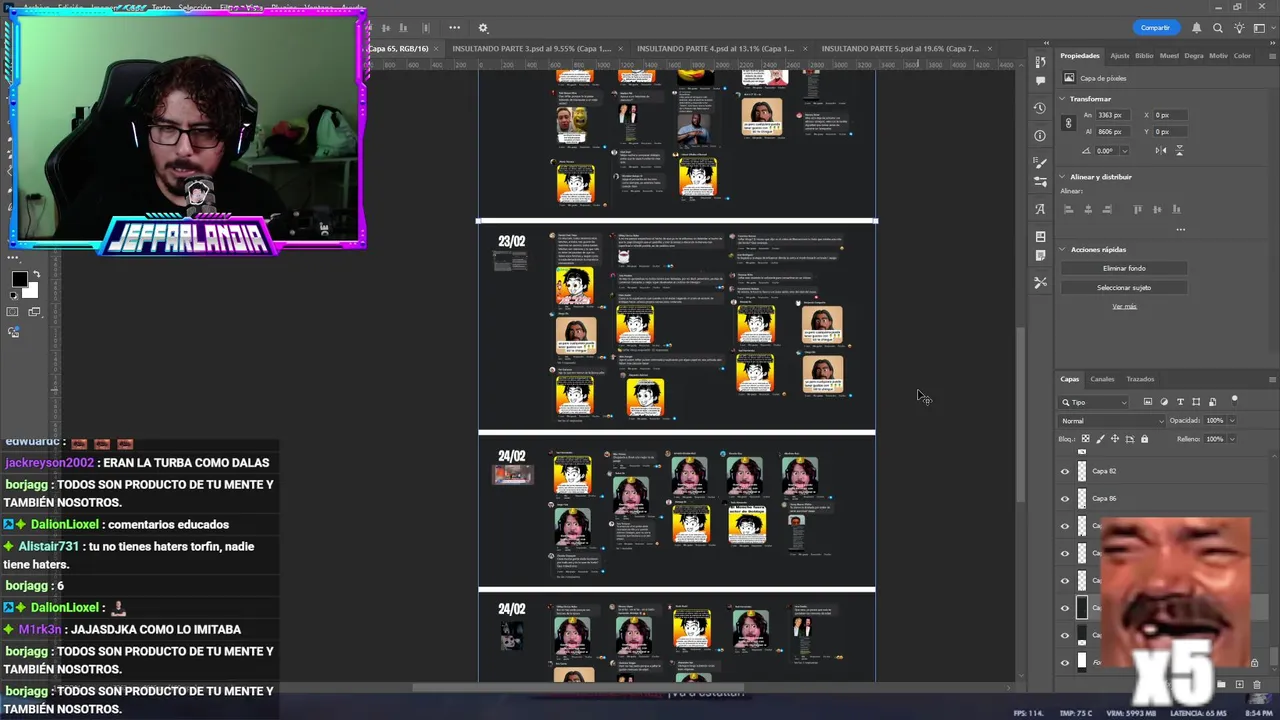This screenshot has width=1280, height=720.
Task: Filter layers by type layers icon
Action: point(1180,402)
